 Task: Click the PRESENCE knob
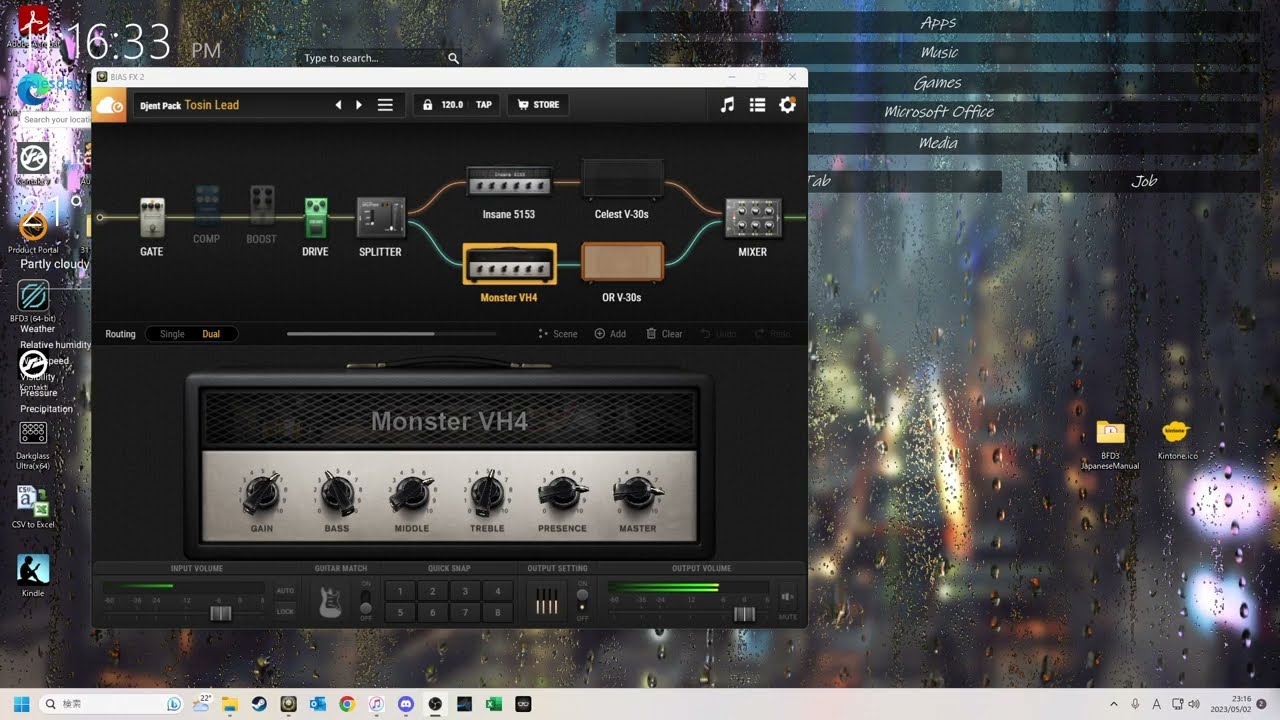click(563, 492)
